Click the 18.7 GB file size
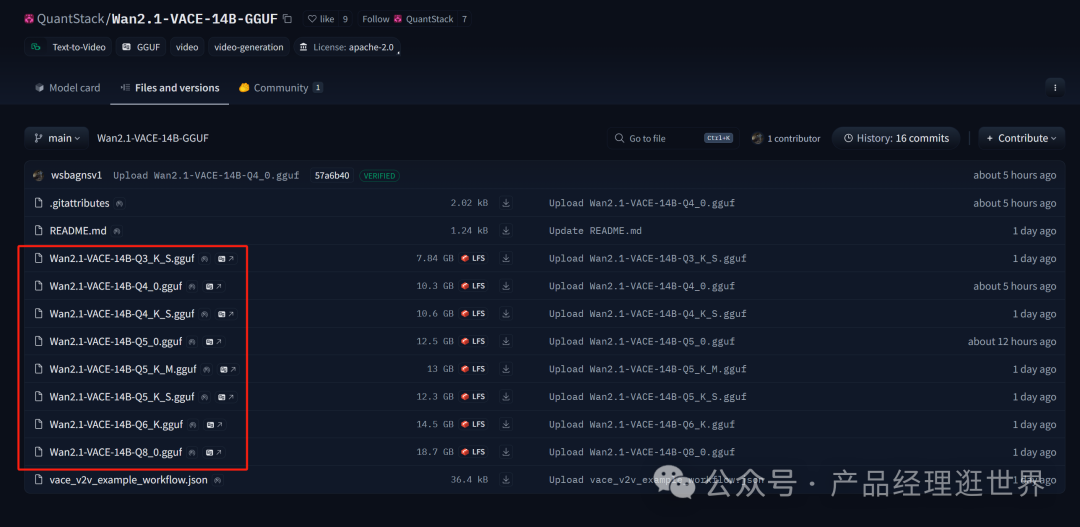This screenshot has height=527, width=1080. tap(435, 452)
